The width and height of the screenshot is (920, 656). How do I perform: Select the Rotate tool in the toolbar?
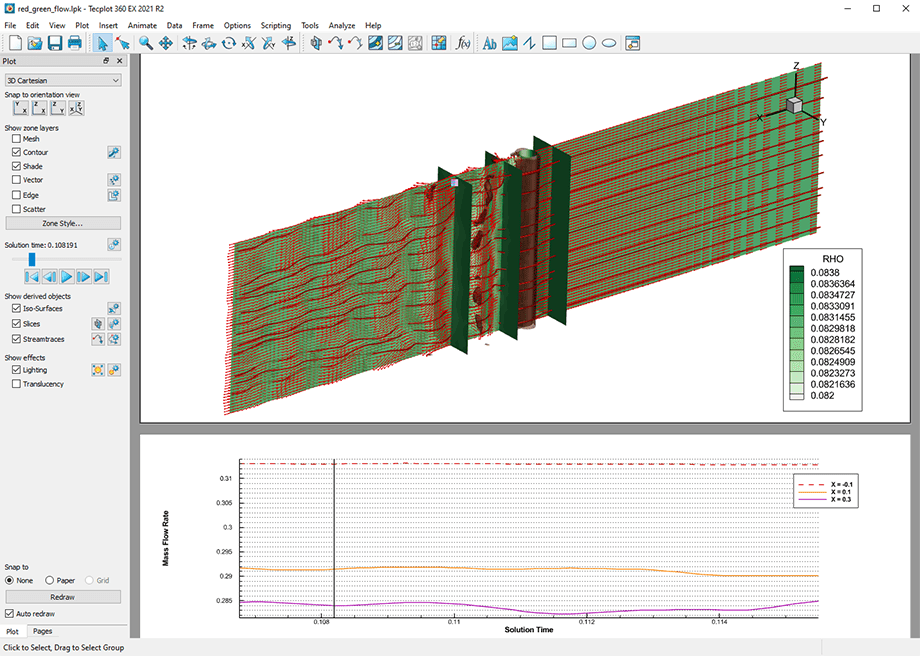click(x=190, y=43)
